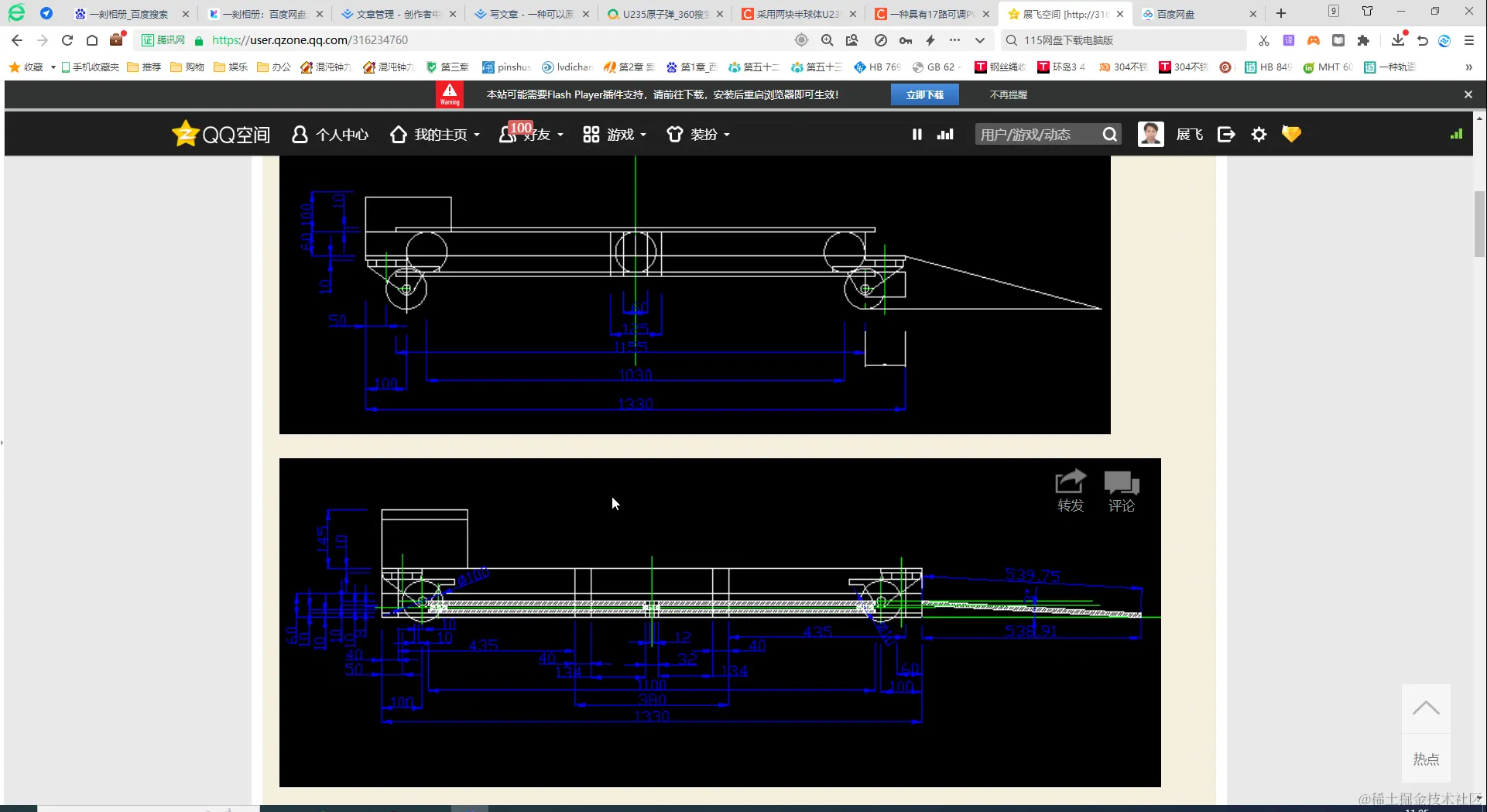Viewport: 1487px width, 812px height.
Task: Open the upper CAD cart drawing image
Action: [x=695, y=295]
